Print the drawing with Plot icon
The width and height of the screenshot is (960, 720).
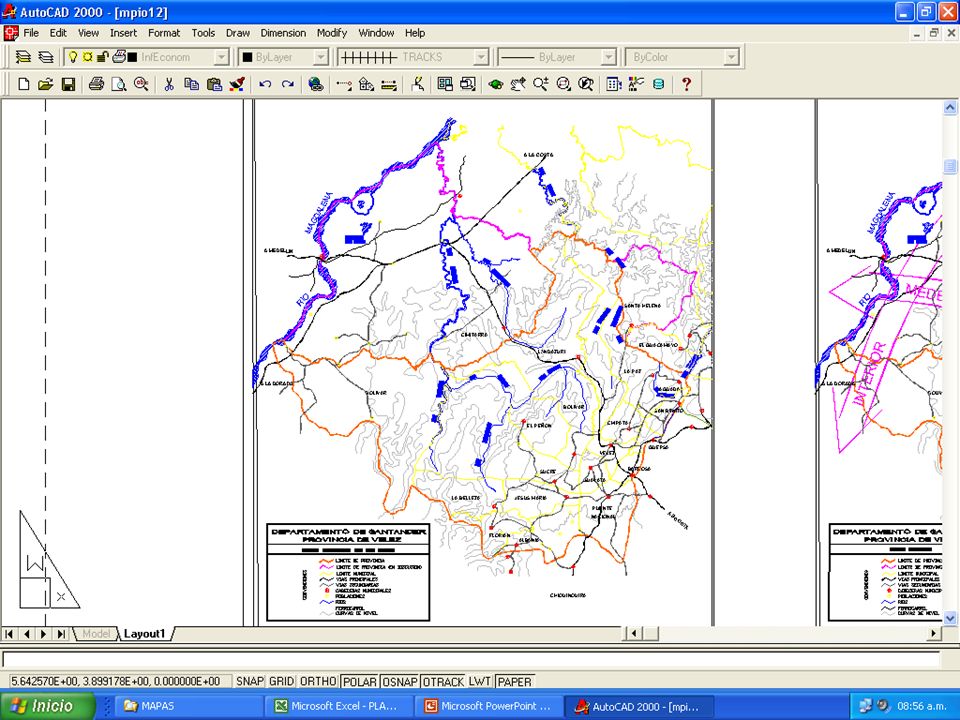point(96,84)
